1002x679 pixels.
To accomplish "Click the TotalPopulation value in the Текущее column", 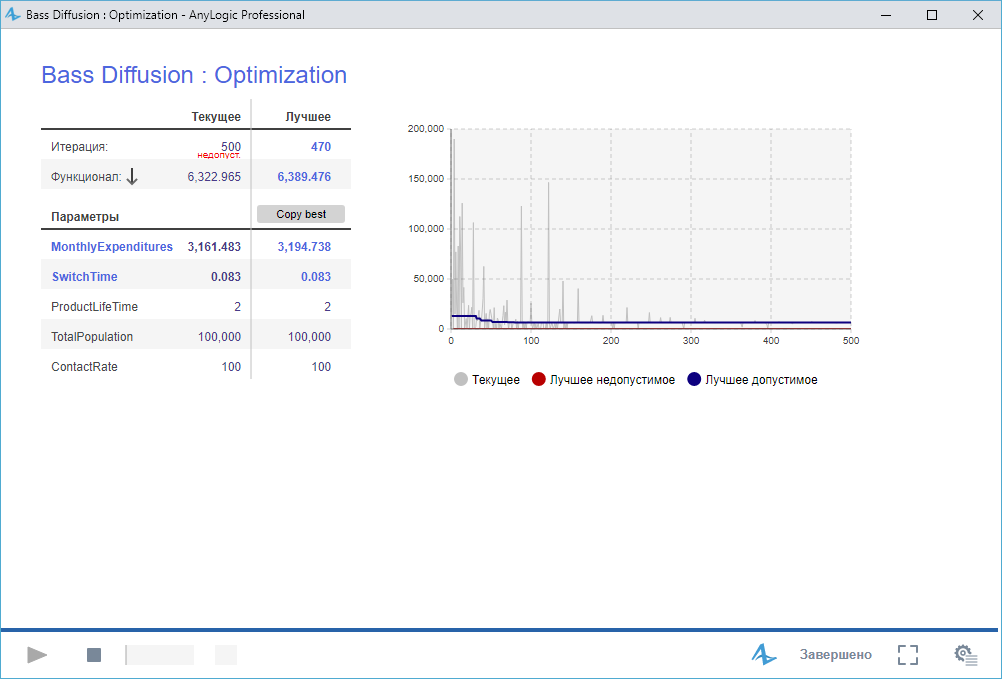I will pyautogui.click(x=219, y=337).
